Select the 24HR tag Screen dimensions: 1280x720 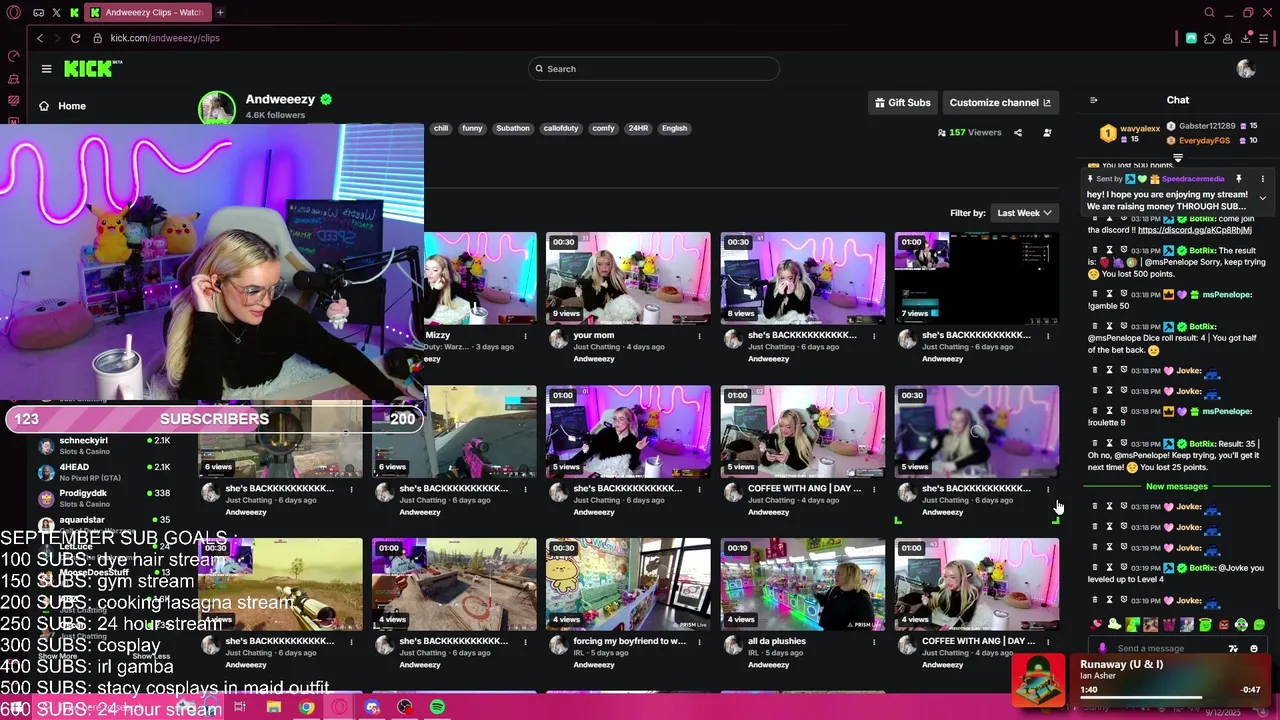pyautogui.click(x=638, y=128)
